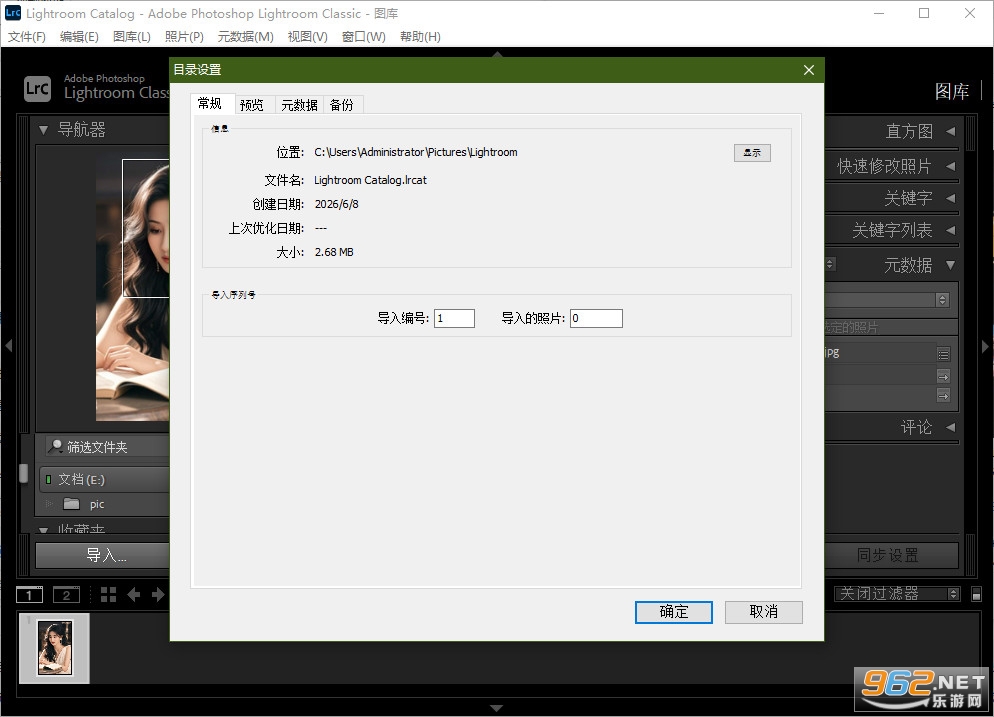The image size is (994, 717).
Task: Click the 导入编号 input field
Action: tap(455, 318)
